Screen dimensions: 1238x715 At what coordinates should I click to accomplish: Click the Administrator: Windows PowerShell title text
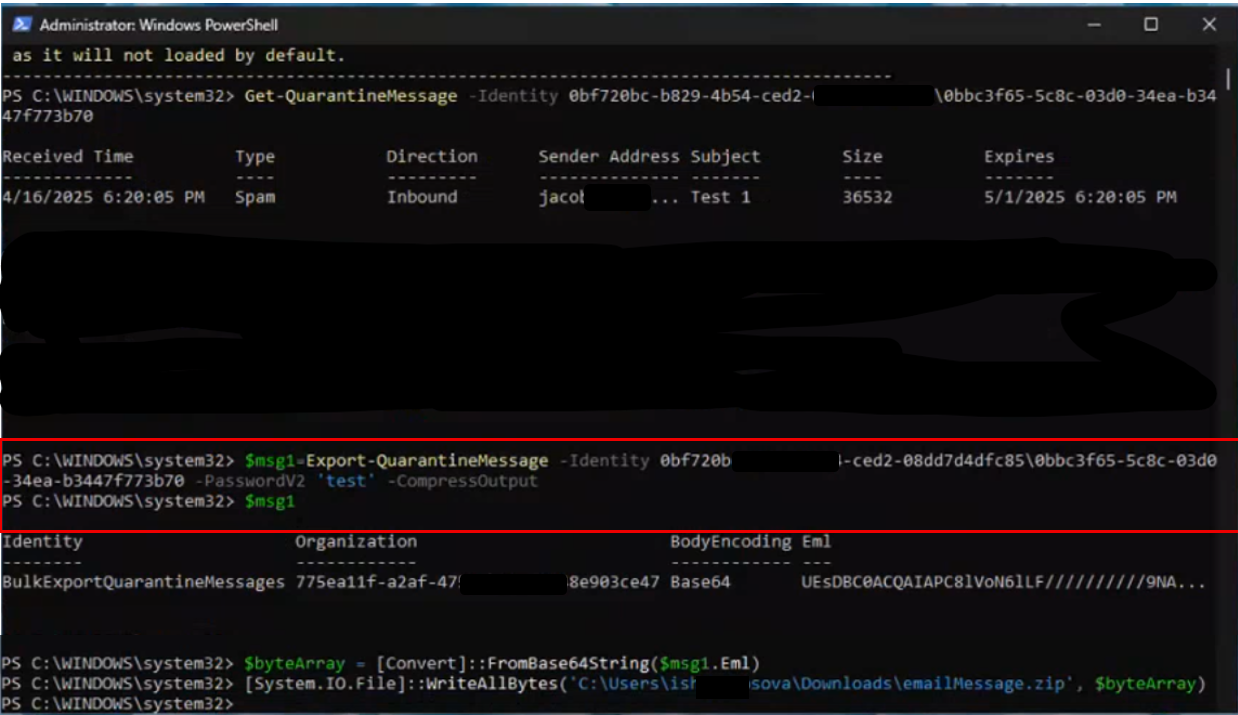coord(158,24)
